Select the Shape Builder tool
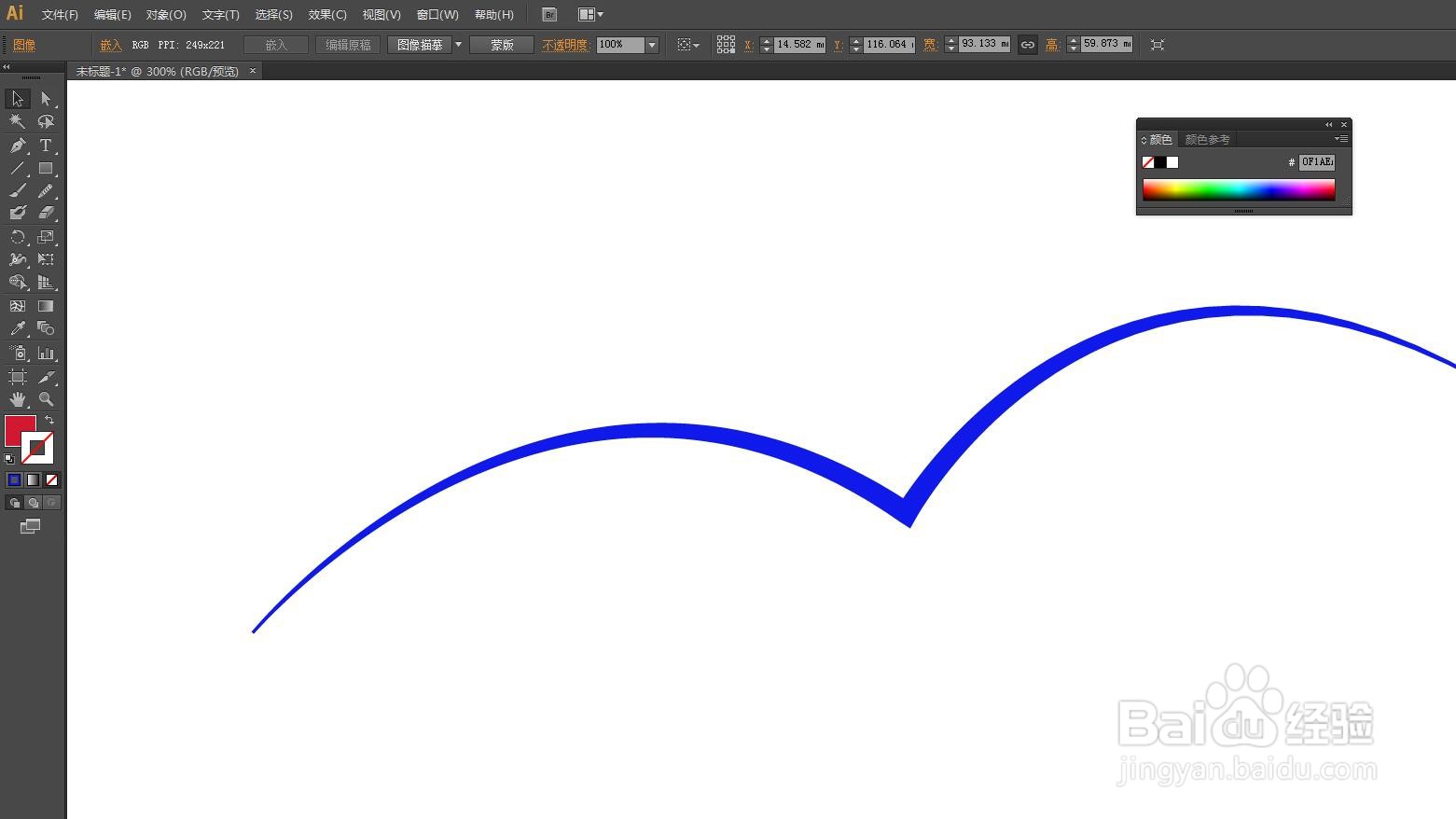This screenshot has width=1456, height=819. [x=17, y=282]
